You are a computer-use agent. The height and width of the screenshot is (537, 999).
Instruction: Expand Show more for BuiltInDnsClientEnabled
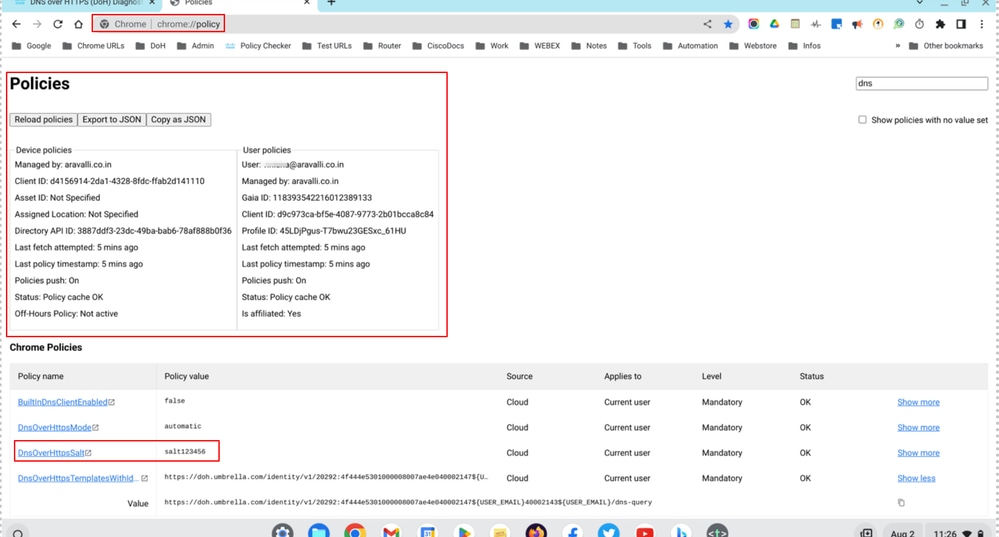pos(918,402)
